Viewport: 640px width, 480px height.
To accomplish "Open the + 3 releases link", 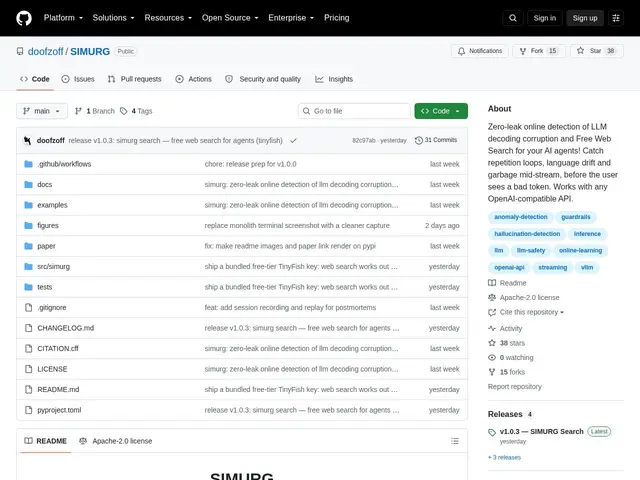I will point(504,458).
